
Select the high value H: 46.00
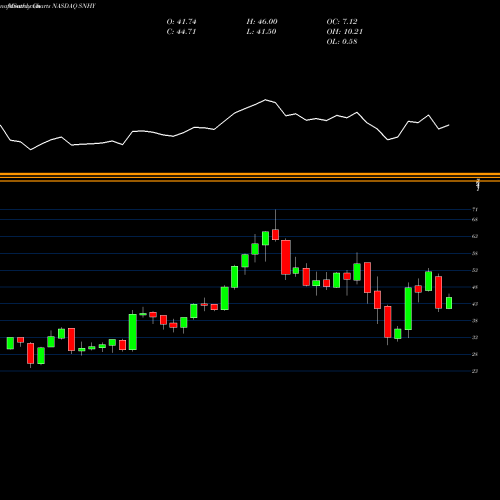click(x=262, y=22)
